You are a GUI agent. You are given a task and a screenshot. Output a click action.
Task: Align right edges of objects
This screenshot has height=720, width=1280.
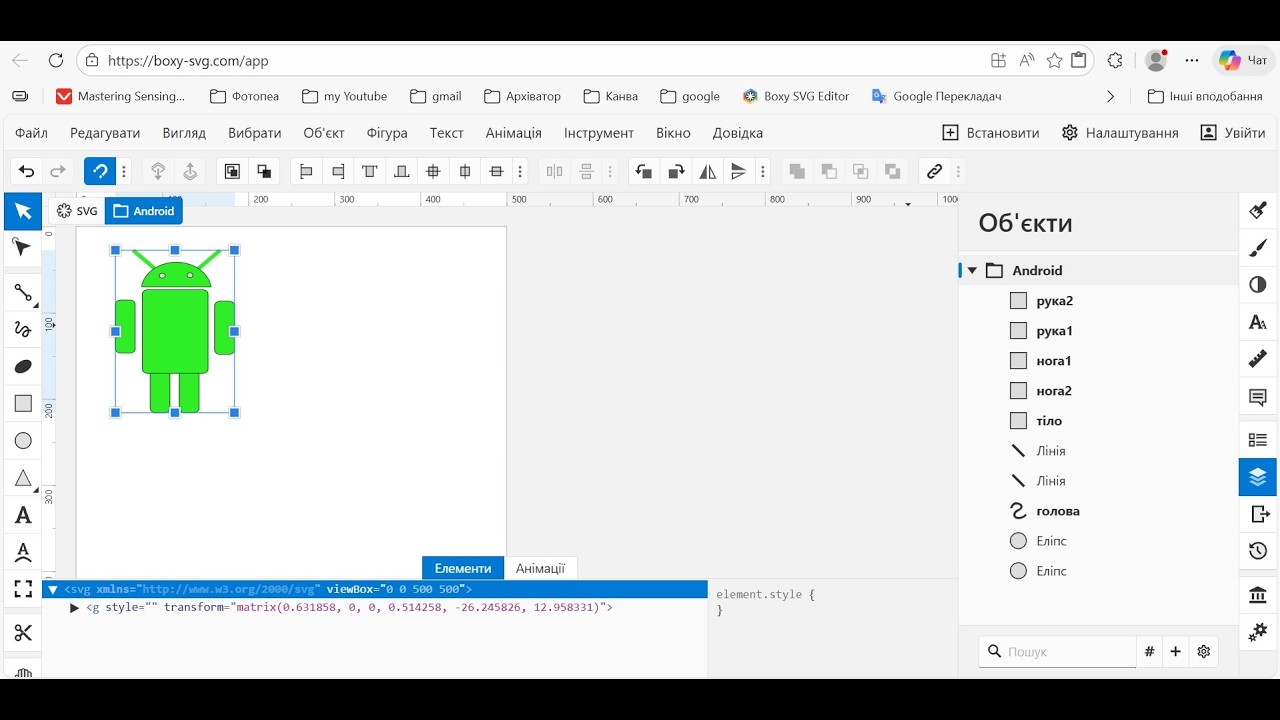point(339,172)
